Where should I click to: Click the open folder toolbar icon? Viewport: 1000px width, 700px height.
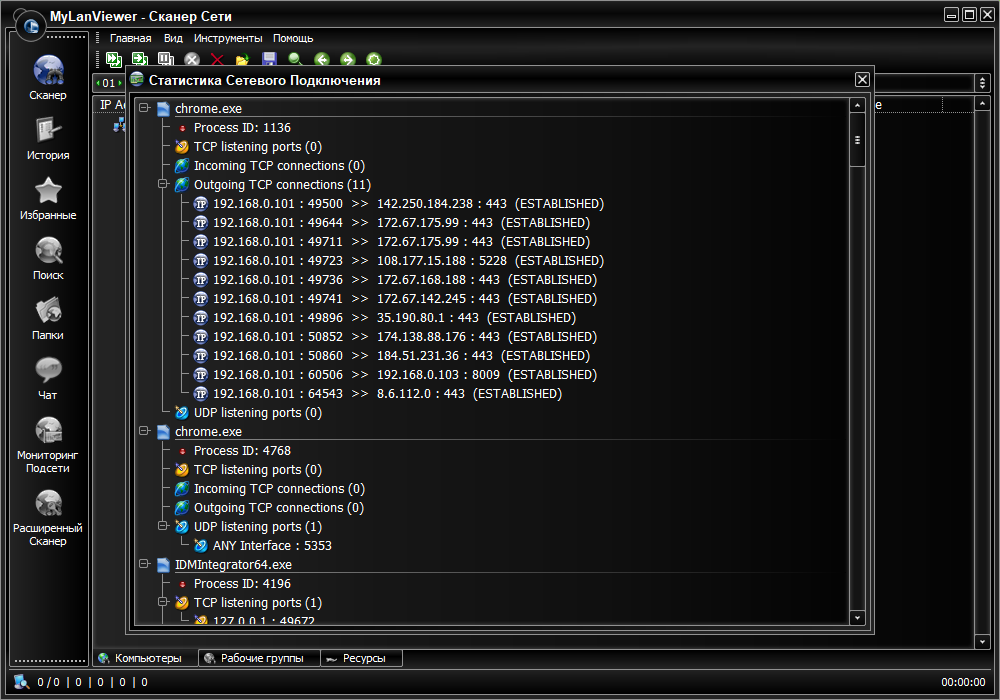(x=242, y=60)
